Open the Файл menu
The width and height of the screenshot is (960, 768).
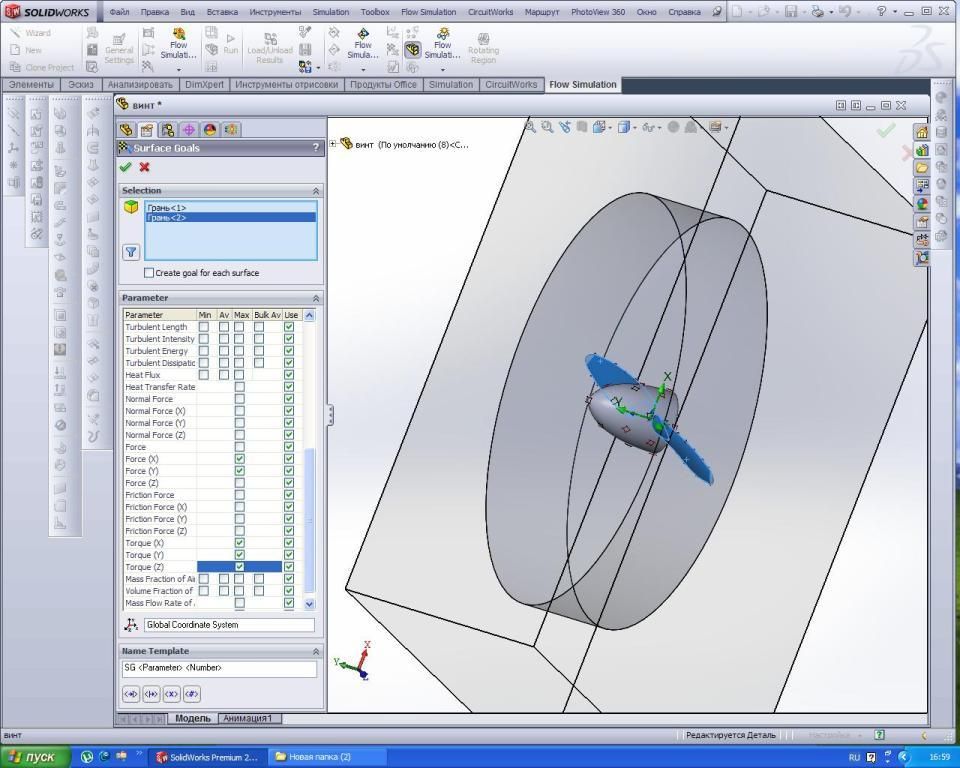coord(119,12)
